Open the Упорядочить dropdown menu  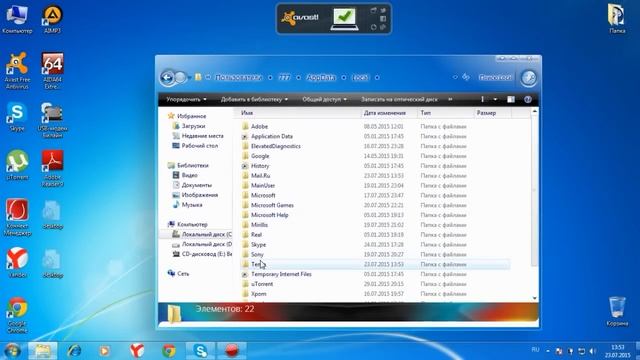(186, 99)
